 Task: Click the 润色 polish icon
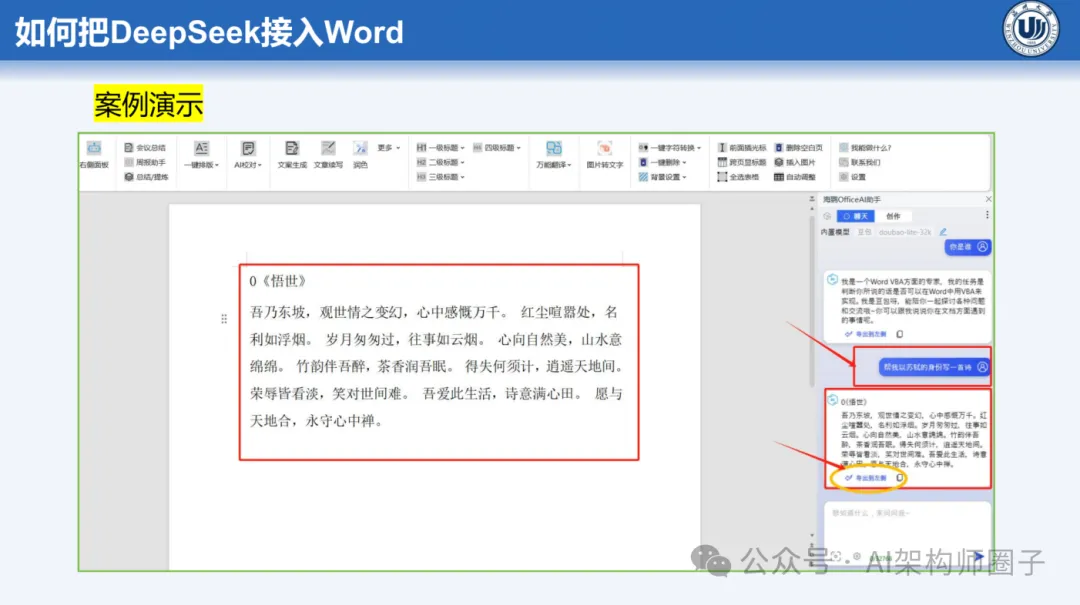point(360,148)
